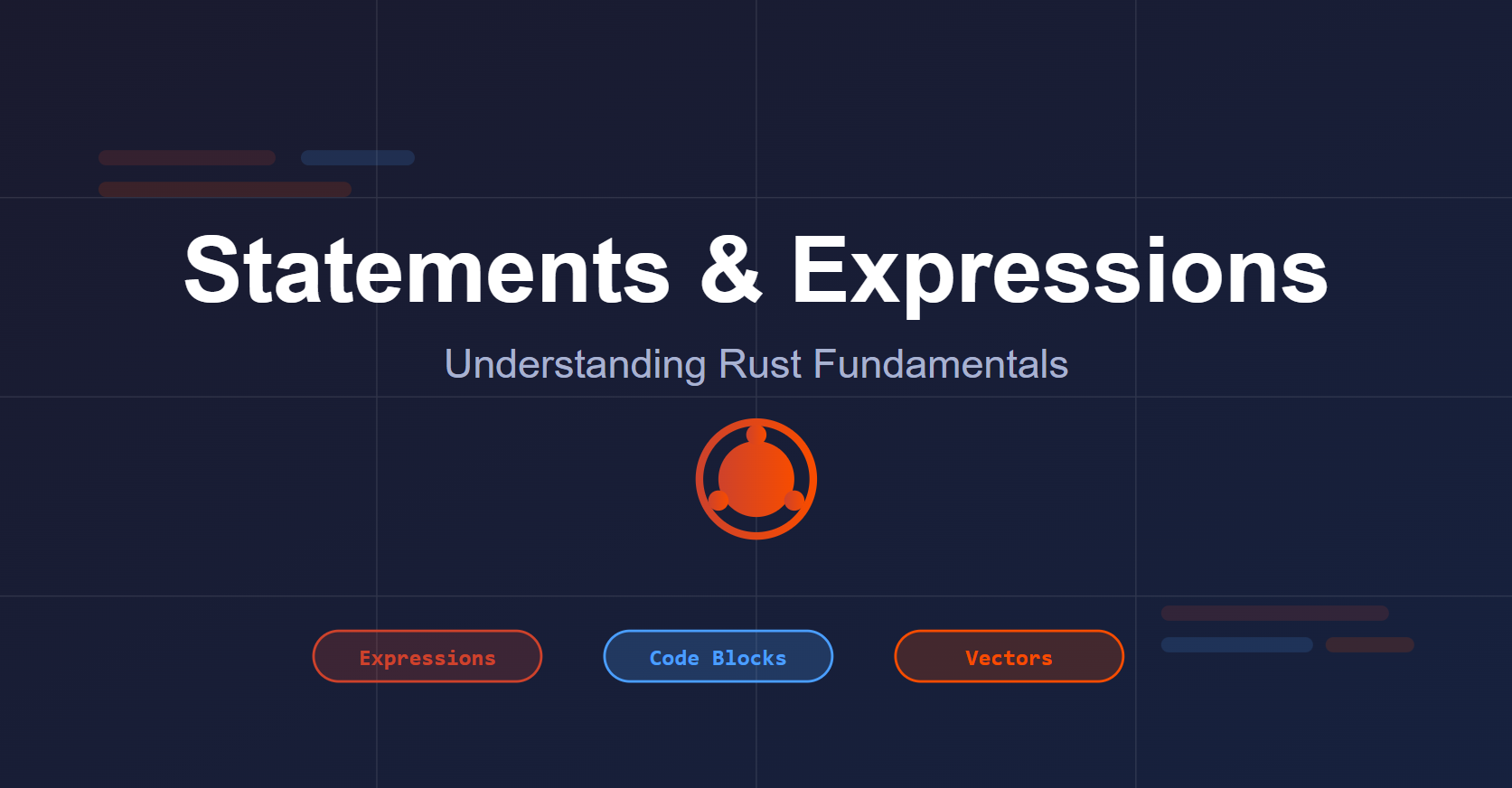The width and height of the screenshot is (1512, 788).
Task: Click the word 'Fundamentals' in the subtitle
Action: pos(940,364)
